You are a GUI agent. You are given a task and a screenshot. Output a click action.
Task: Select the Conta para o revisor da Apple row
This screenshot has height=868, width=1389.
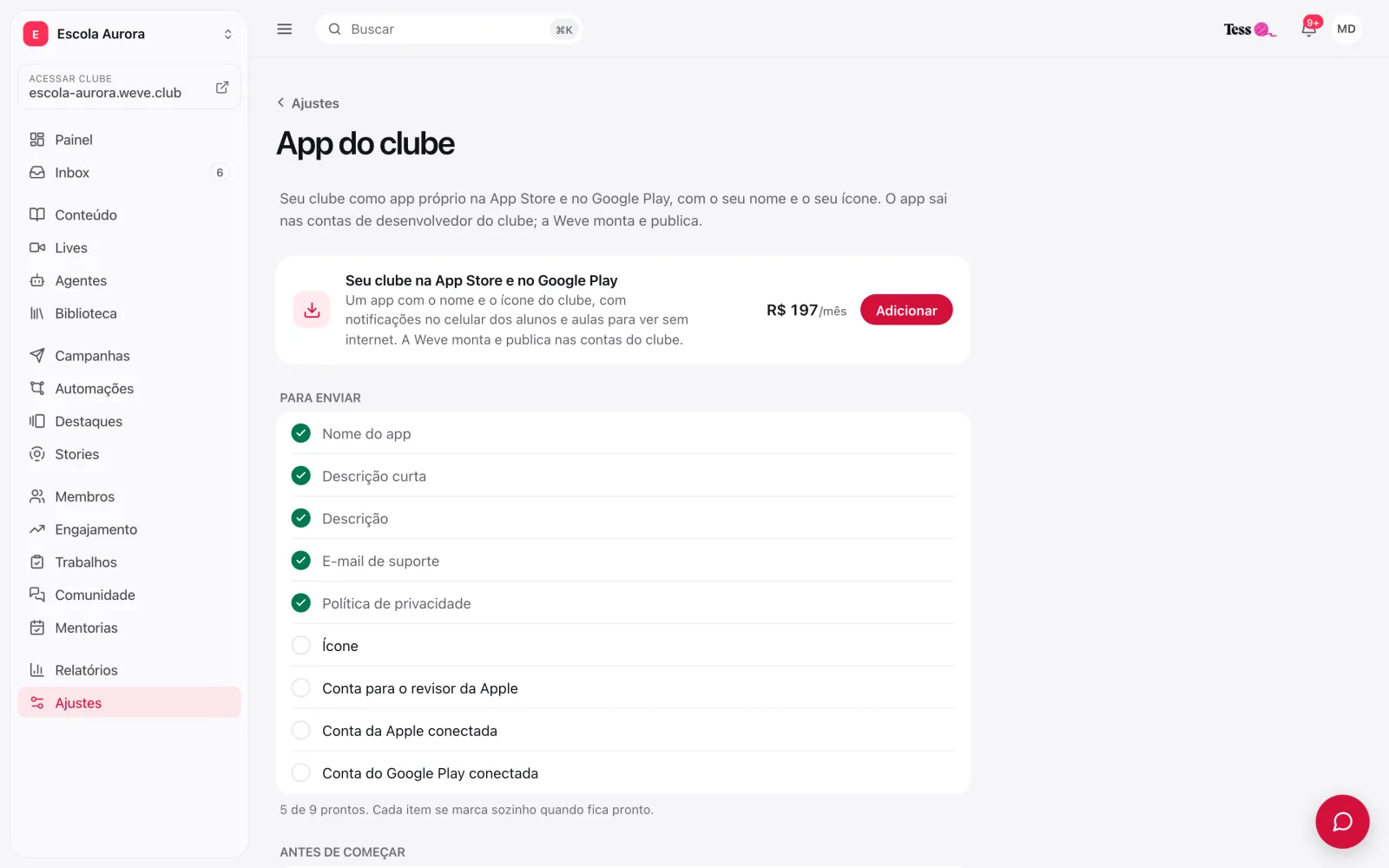pos(622,688)
